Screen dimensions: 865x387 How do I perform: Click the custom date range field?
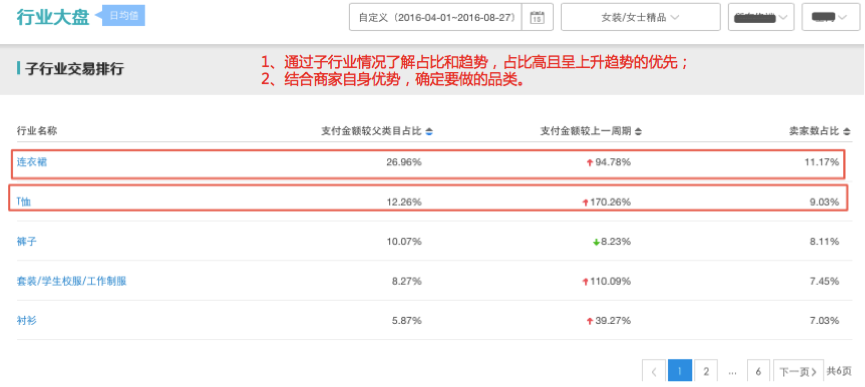[436, 17]
